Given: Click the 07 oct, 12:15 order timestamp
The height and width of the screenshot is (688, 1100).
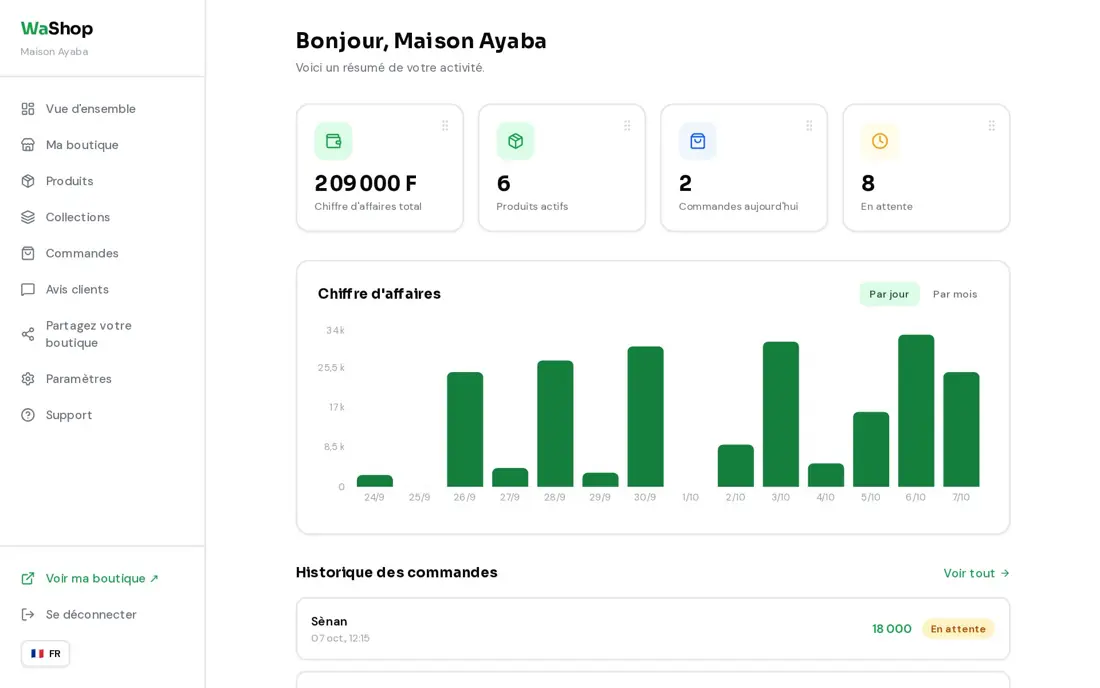Looking at the screenshot, I should (340, 638).
